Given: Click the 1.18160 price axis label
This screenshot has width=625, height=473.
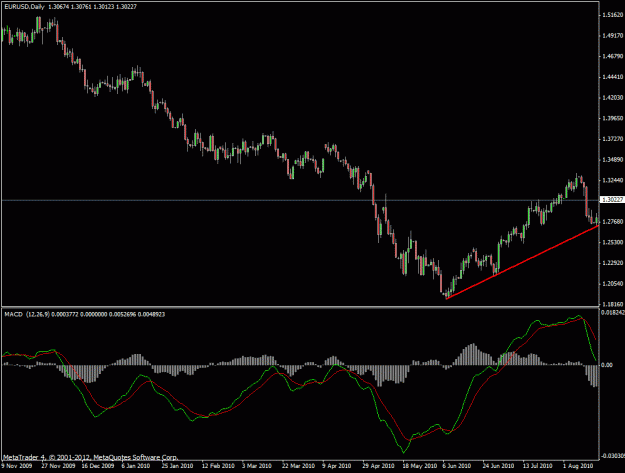Looking at the screenshot, I should click(613, 304).
